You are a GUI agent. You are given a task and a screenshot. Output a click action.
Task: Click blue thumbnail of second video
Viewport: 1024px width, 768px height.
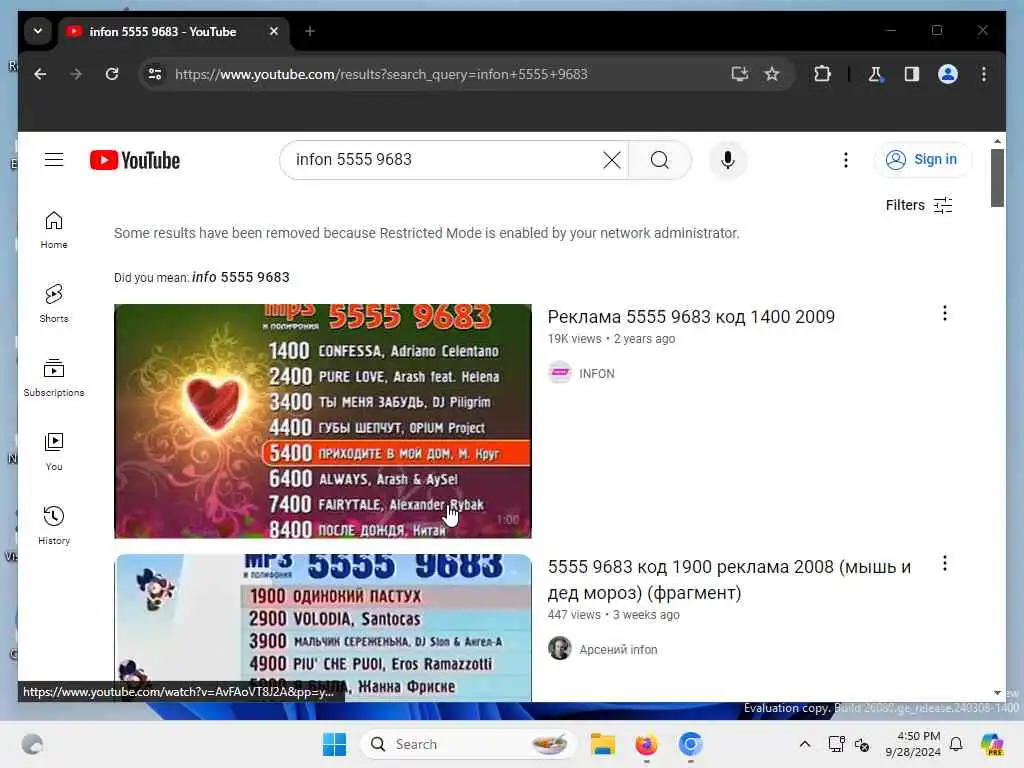pos(323,628)
